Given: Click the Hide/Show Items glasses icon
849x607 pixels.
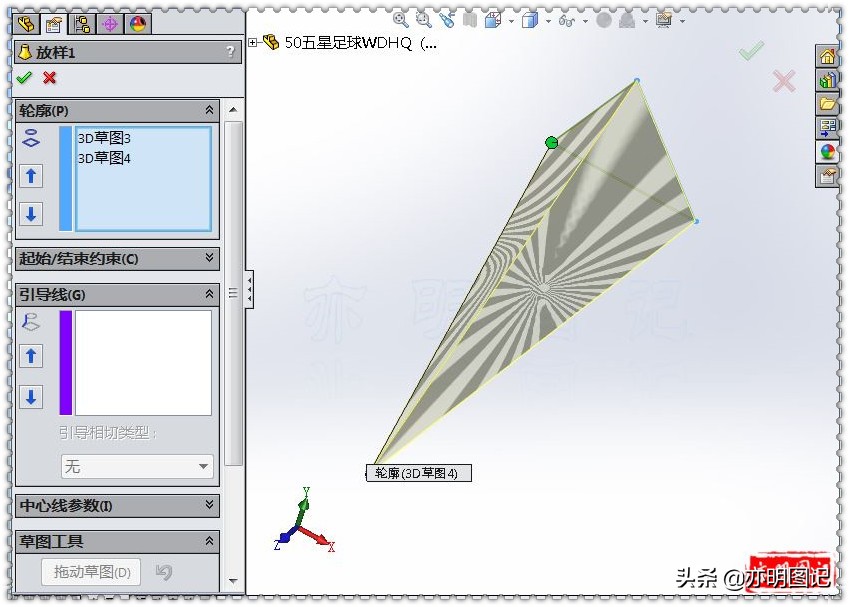Looking at the screenshot, I should 565,18.
